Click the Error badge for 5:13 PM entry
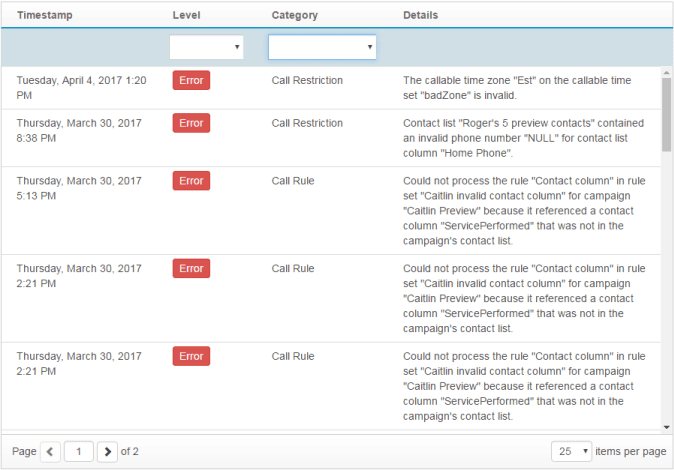 click(x=191, y=181)
